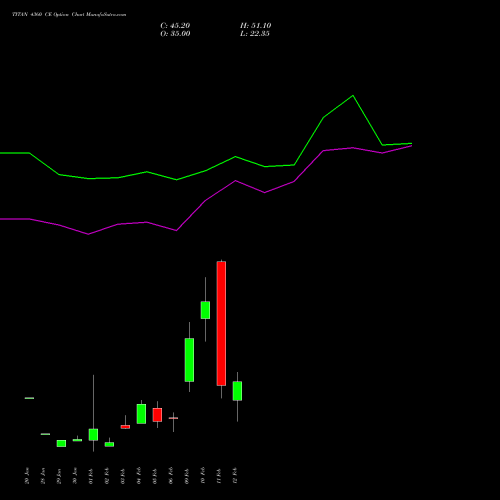Click the small red candle for 03 Feb

click(125, 427)
